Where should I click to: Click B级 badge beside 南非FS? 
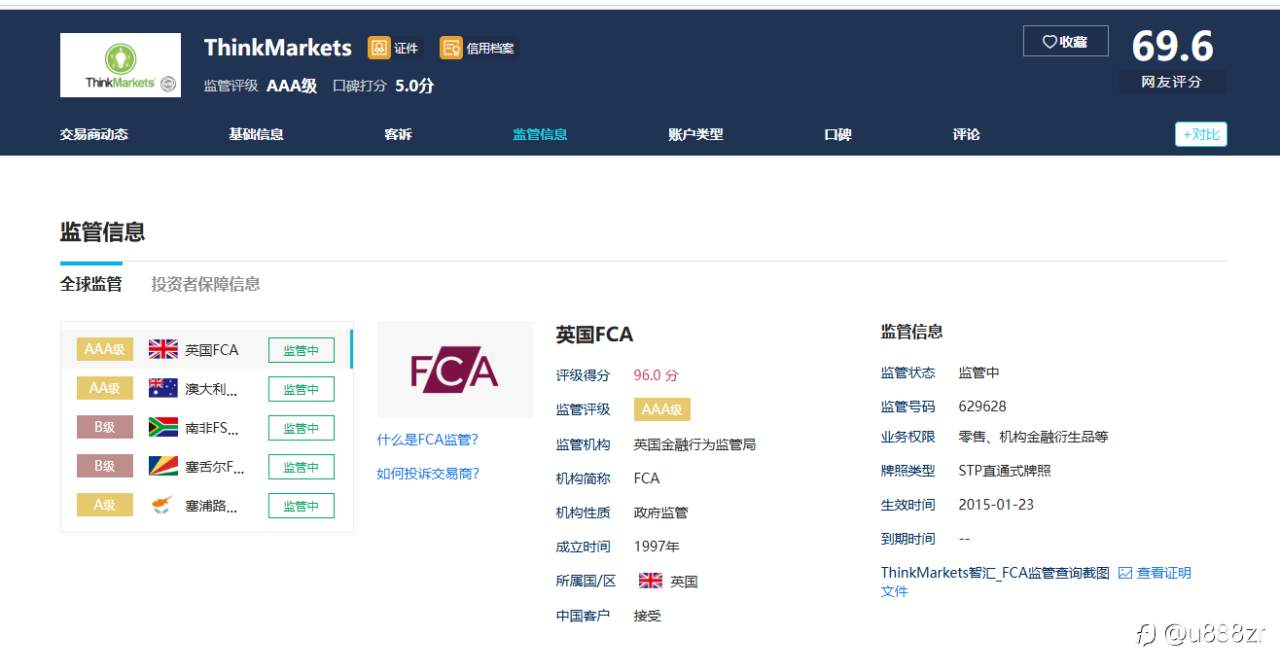coord(105,427)
